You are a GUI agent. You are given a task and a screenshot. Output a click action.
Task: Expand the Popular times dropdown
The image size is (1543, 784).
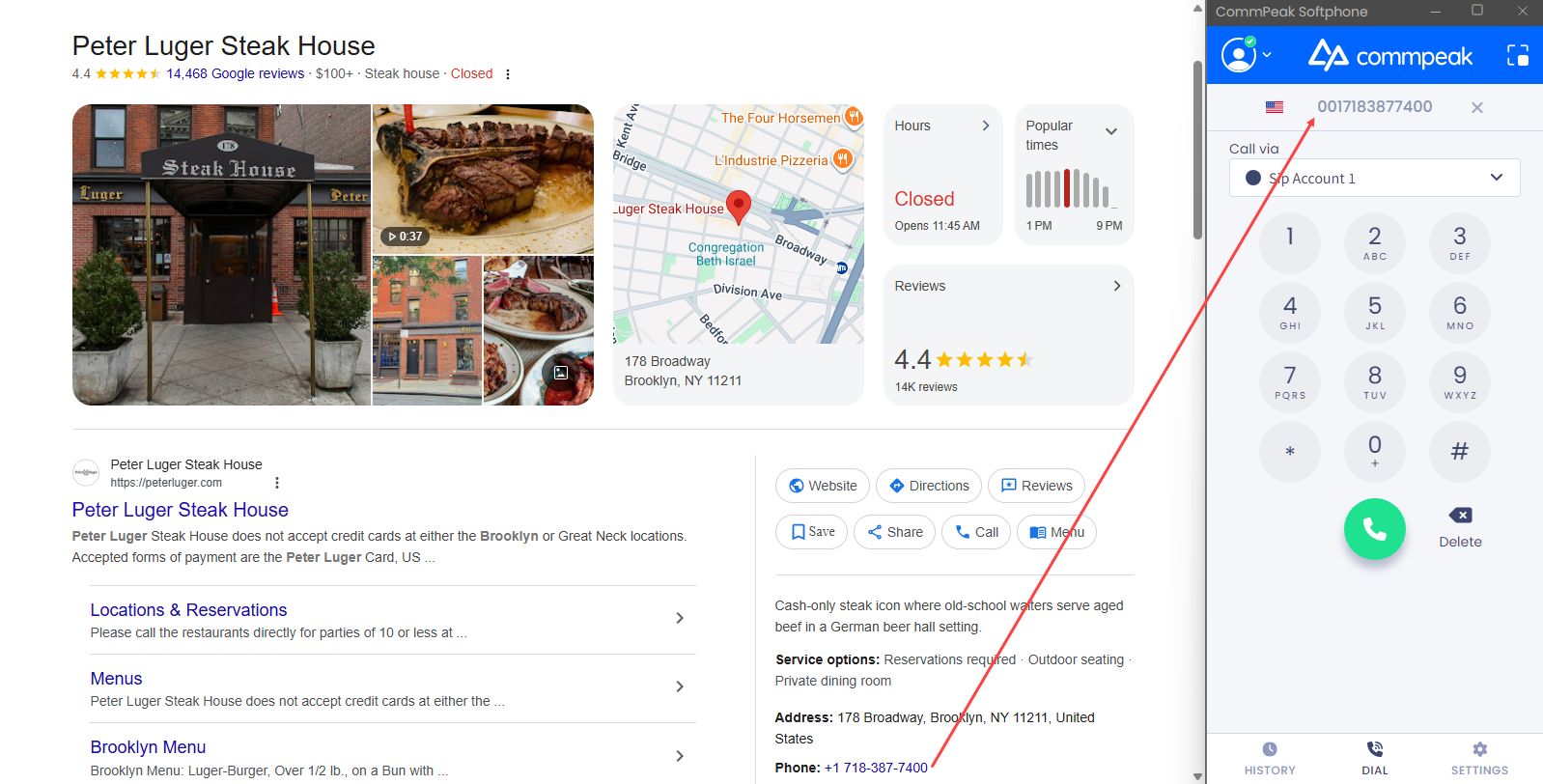pyautogui.click(x=1110, y=131)
